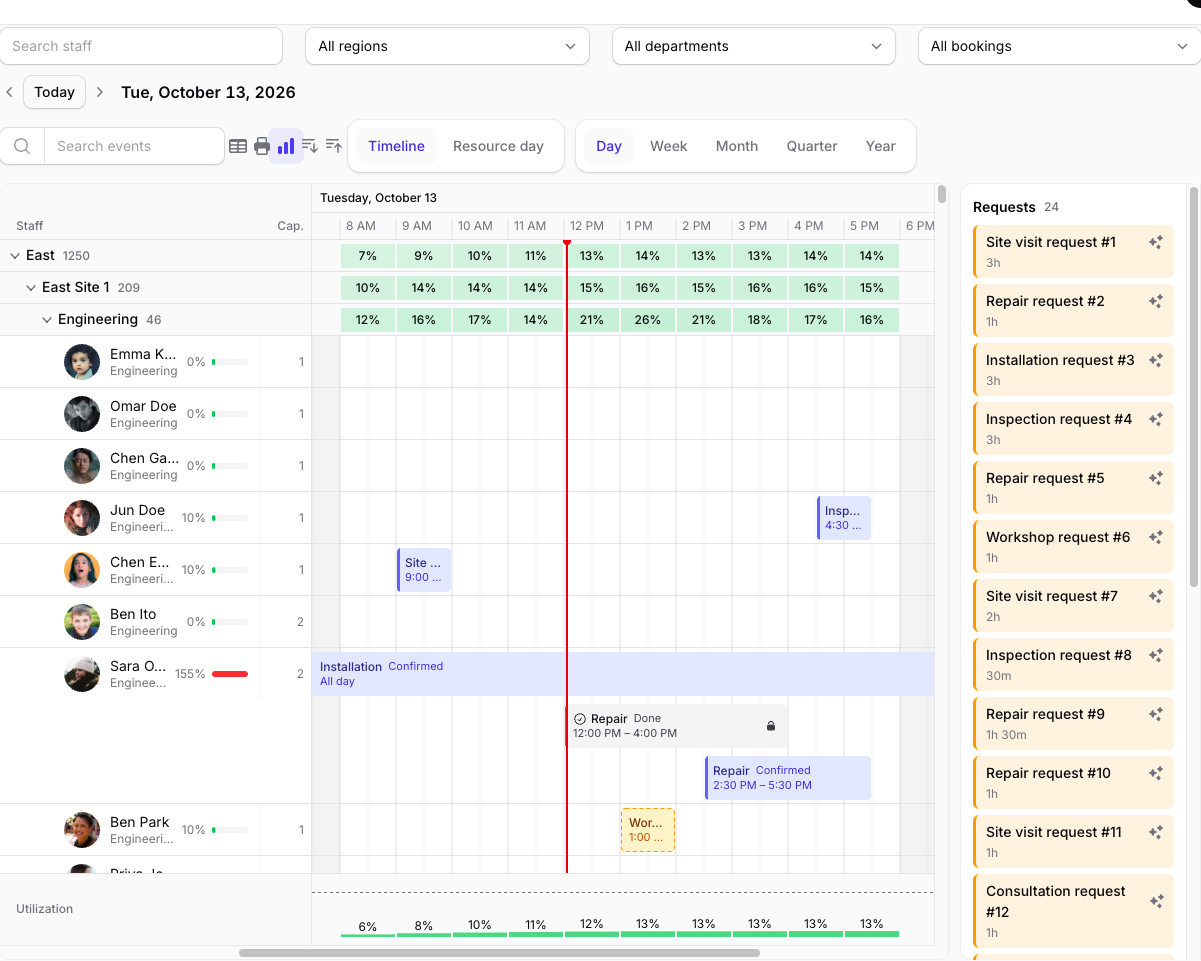The width and height of the screenshot is (1201, 961).
Task: Click sparkle icon on Site visit request #7
Action: pos(1156,596)
